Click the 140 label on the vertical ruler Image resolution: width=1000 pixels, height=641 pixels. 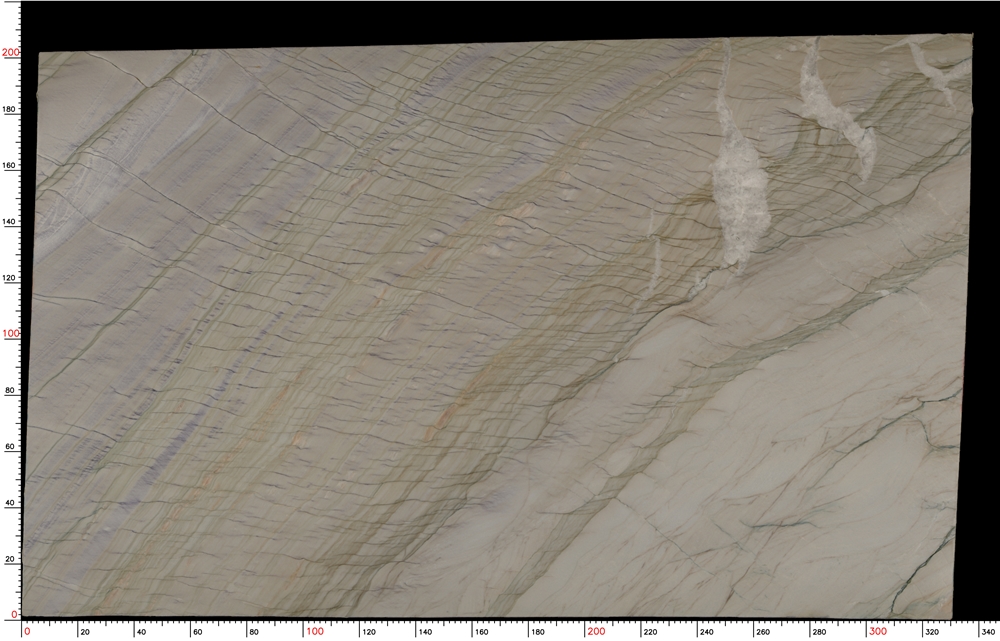(10, 221)
